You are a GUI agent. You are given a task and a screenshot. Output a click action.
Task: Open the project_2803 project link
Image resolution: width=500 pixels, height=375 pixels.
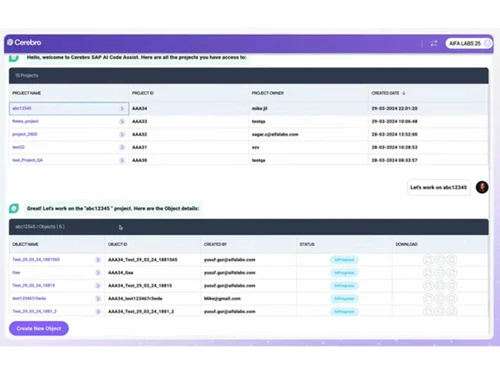tap(25, 134)
